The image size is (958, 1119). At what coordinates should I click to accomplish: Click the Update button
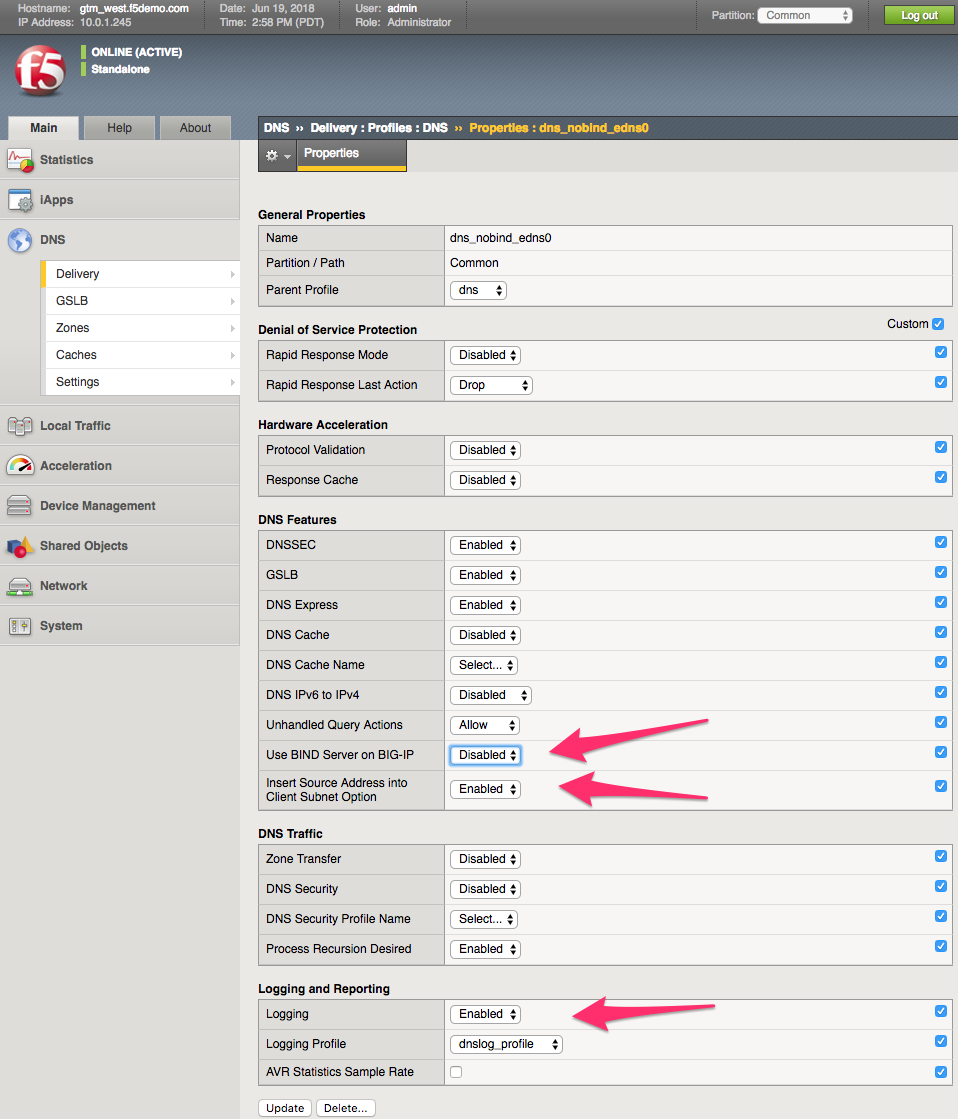click(x=285, y=1108)
